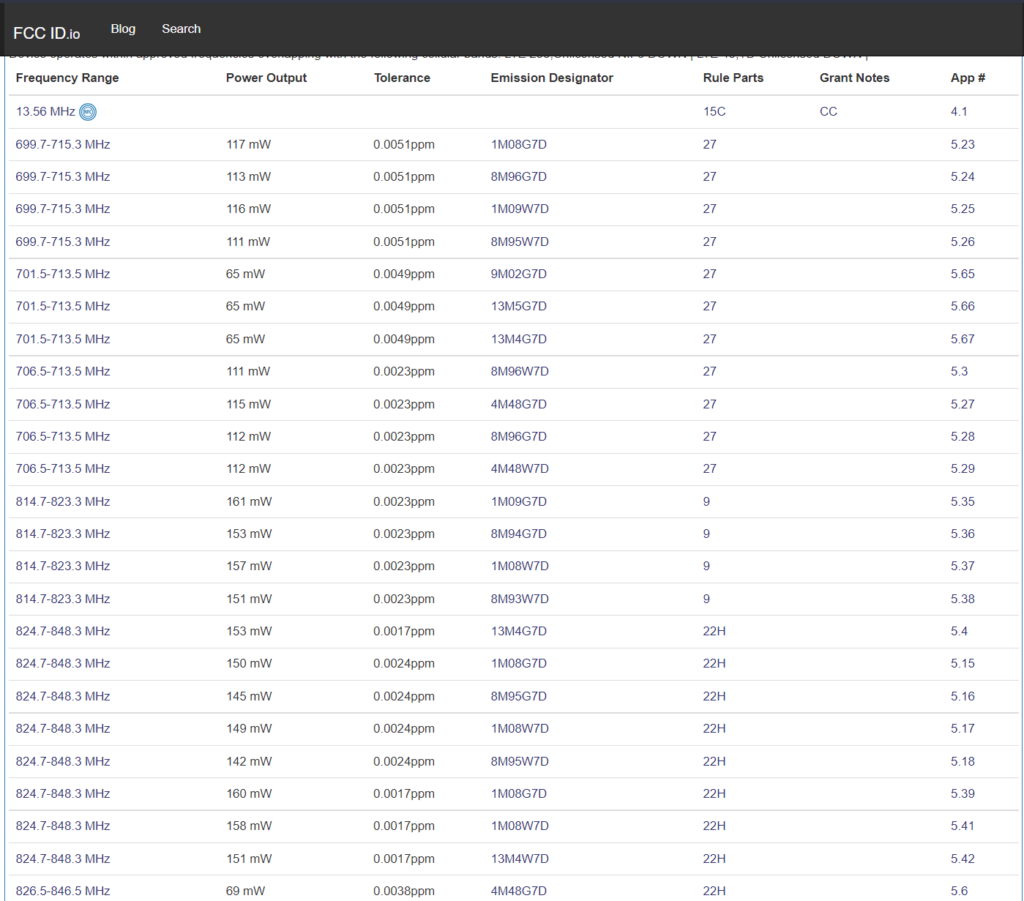Select power output 157 mW
This screenshot has height=901, width=1024.
pos(249,566)
